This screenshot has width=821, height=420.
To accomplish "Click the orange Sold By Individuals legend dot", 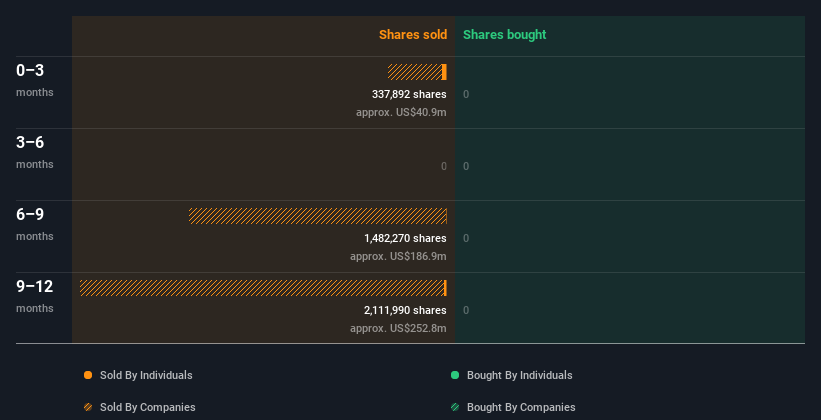I will click(x=88, y=375).
